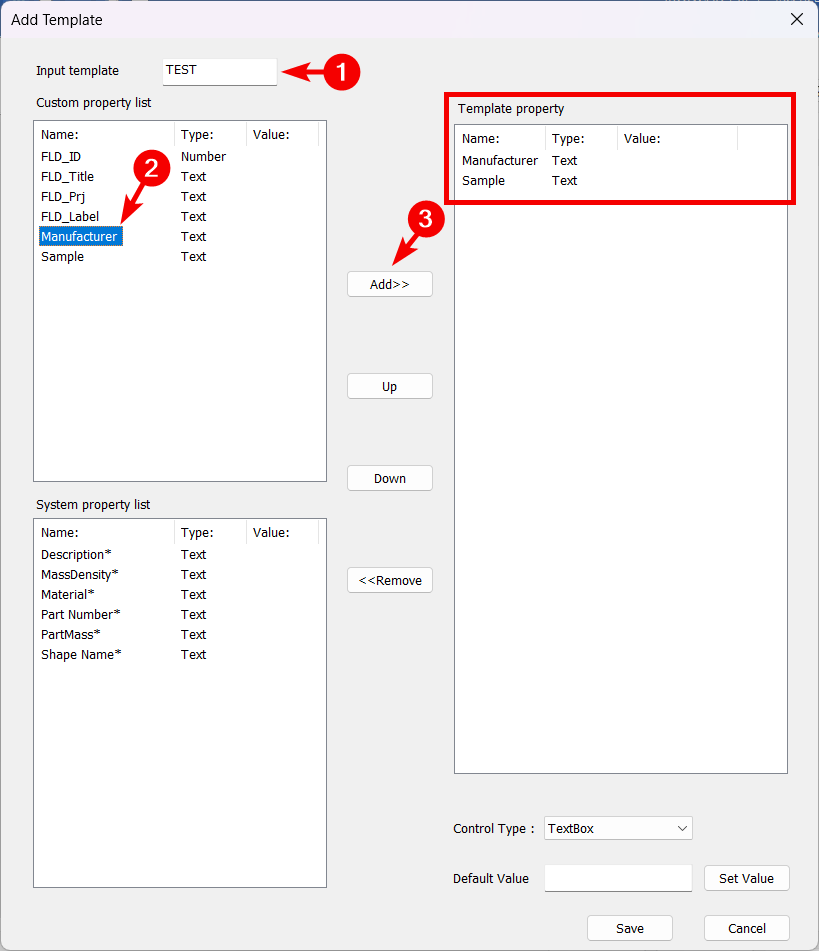Cancel the Add Template dialog

pos(746,928)
